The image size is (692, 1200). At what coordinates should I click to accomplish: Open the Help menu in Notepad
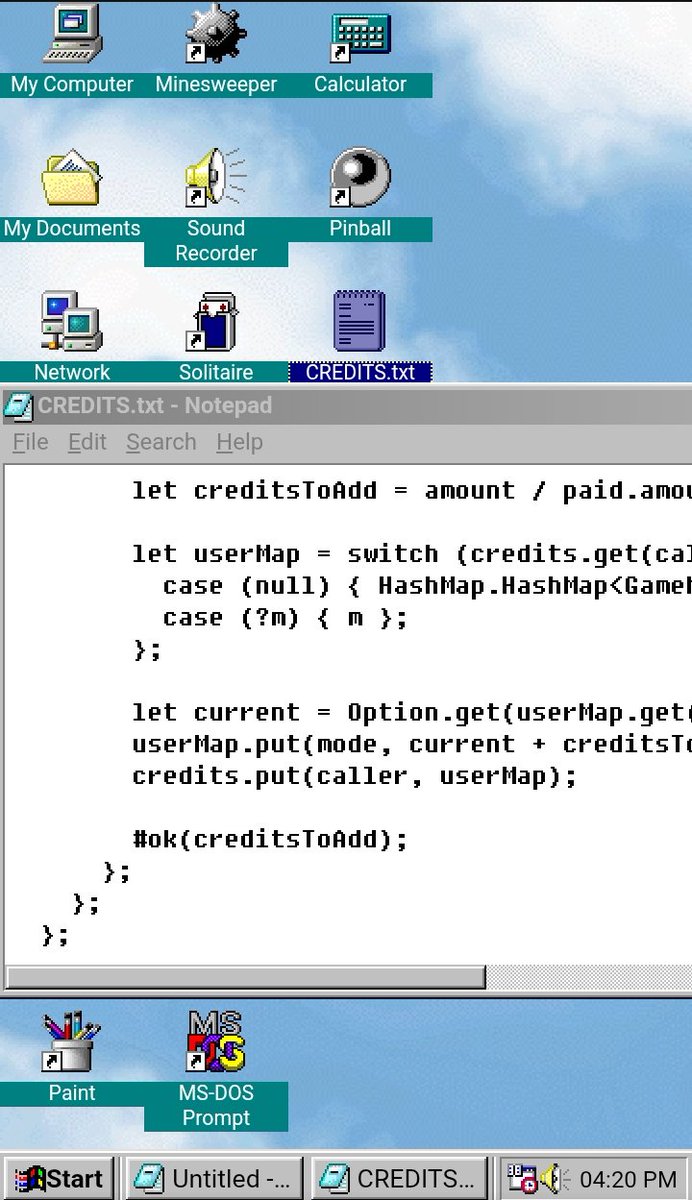tap(239, 442)
